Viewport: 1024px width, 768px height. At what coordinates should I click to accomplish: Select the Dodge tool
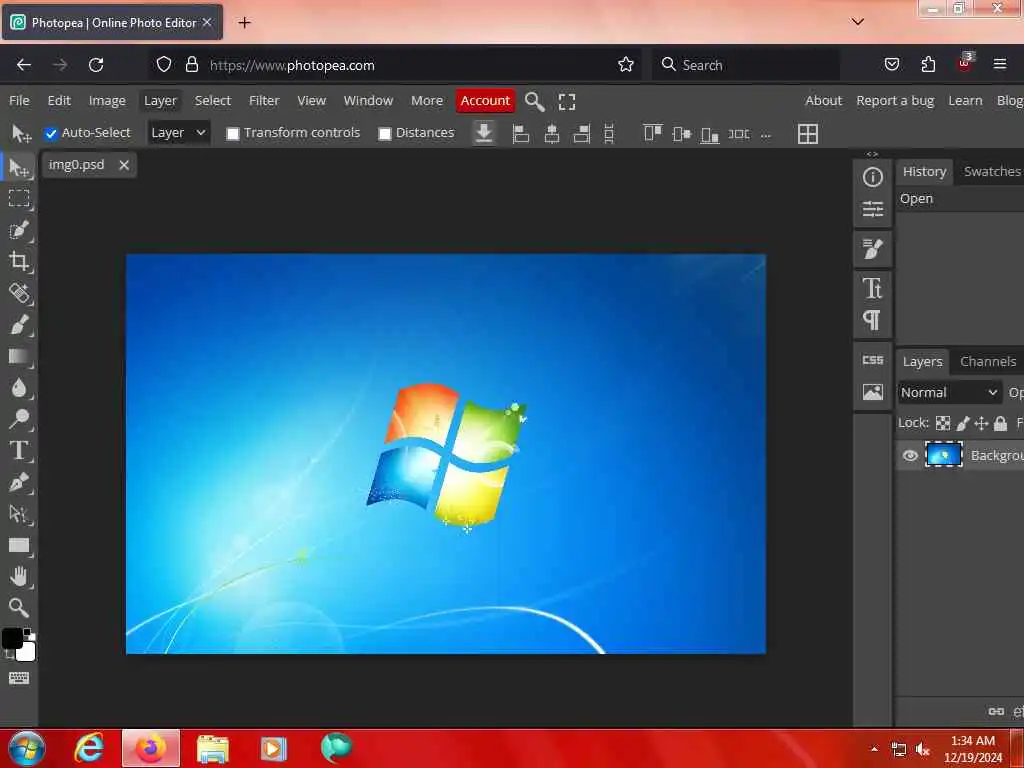pyautogui.click(x=19, y=419)
